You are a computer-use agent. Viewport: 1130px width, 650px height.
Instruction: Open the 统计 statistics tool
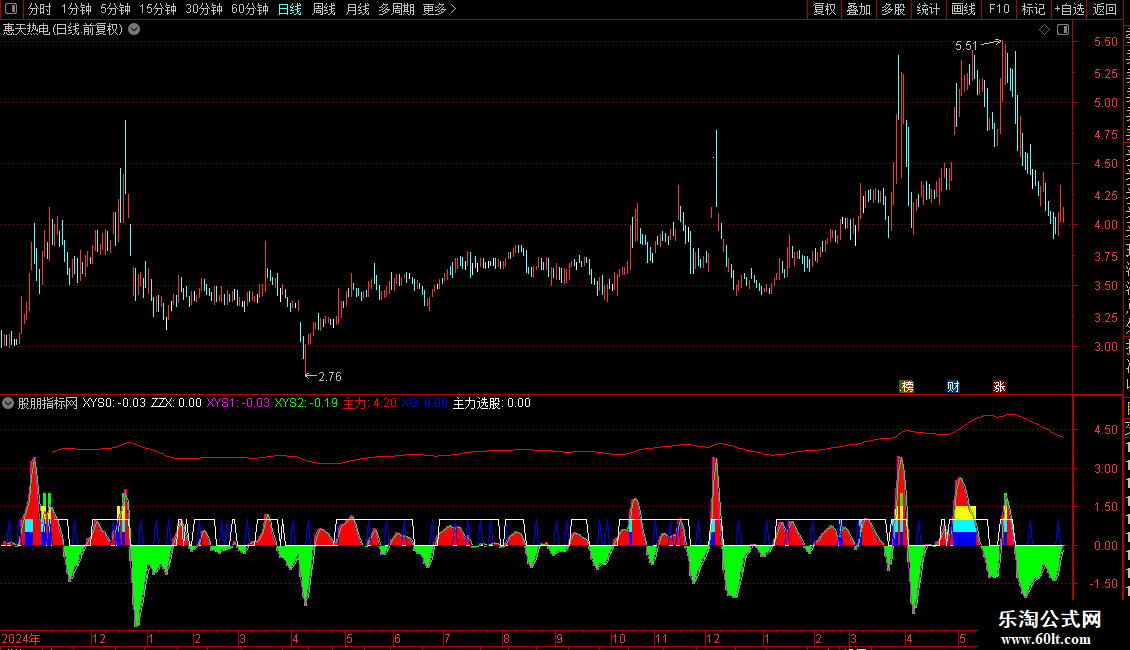(928, 9)
